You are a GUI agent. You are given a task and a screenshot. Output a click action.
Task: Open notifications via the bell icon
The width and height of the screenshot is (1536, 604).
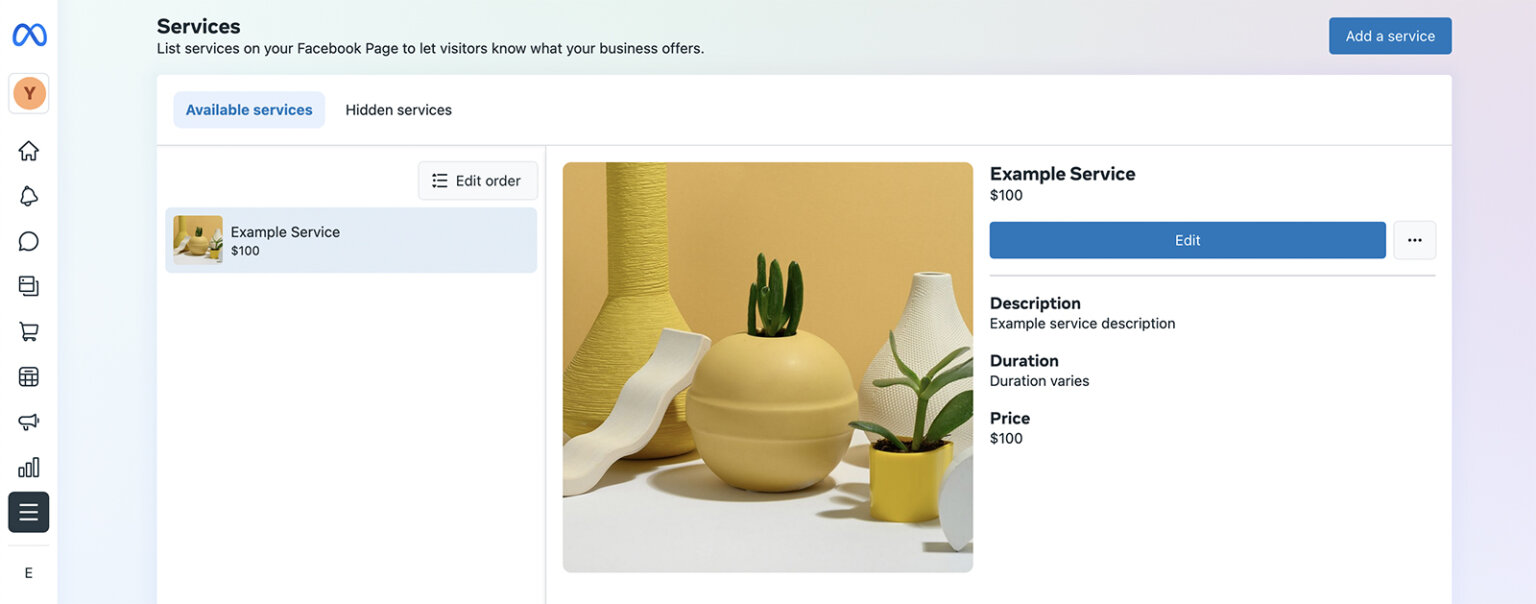click(28, 195)
